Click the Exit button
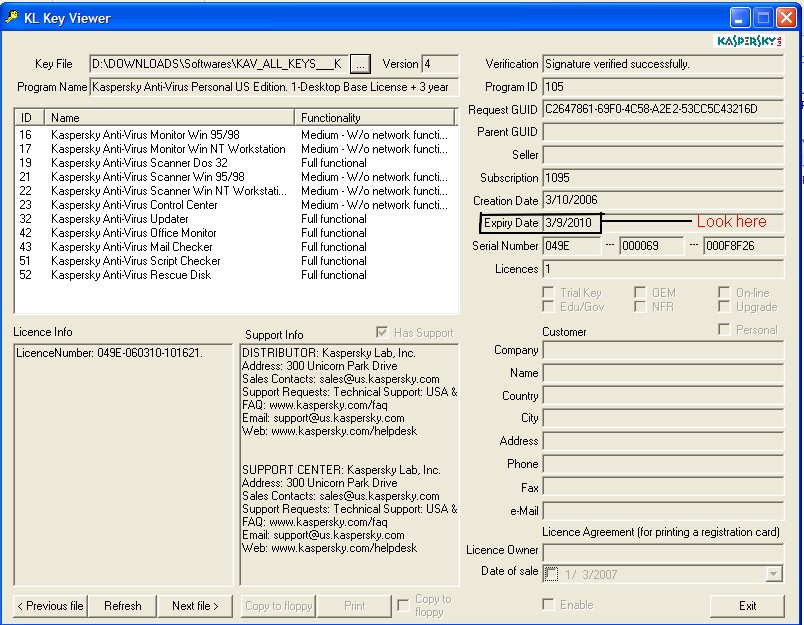The image size is (804, 625). pyautogui.click(x=747, y=606)
